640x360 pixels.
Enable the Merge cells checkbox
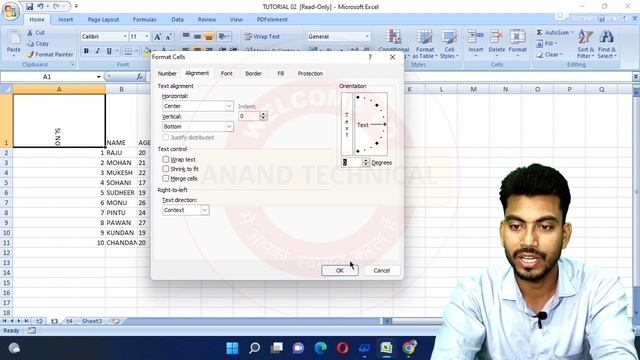click(165, 178)
